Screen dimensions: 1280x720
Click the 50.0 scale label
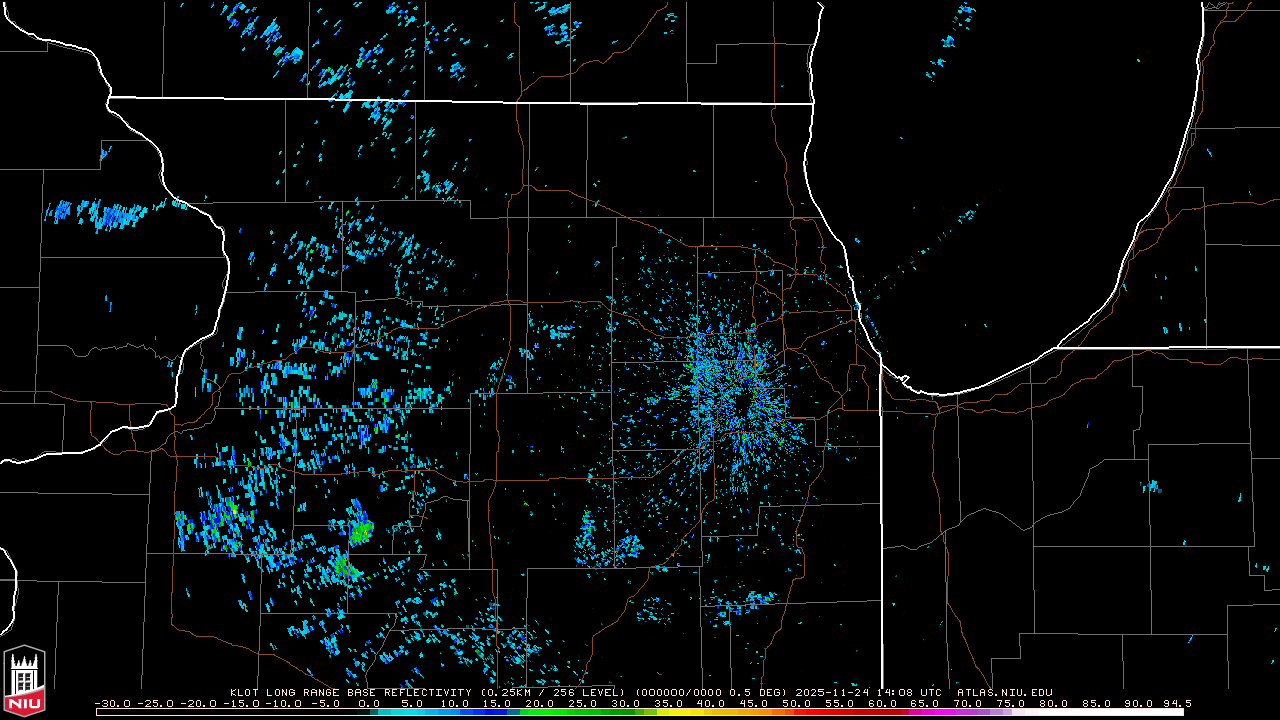coord(798,703)
